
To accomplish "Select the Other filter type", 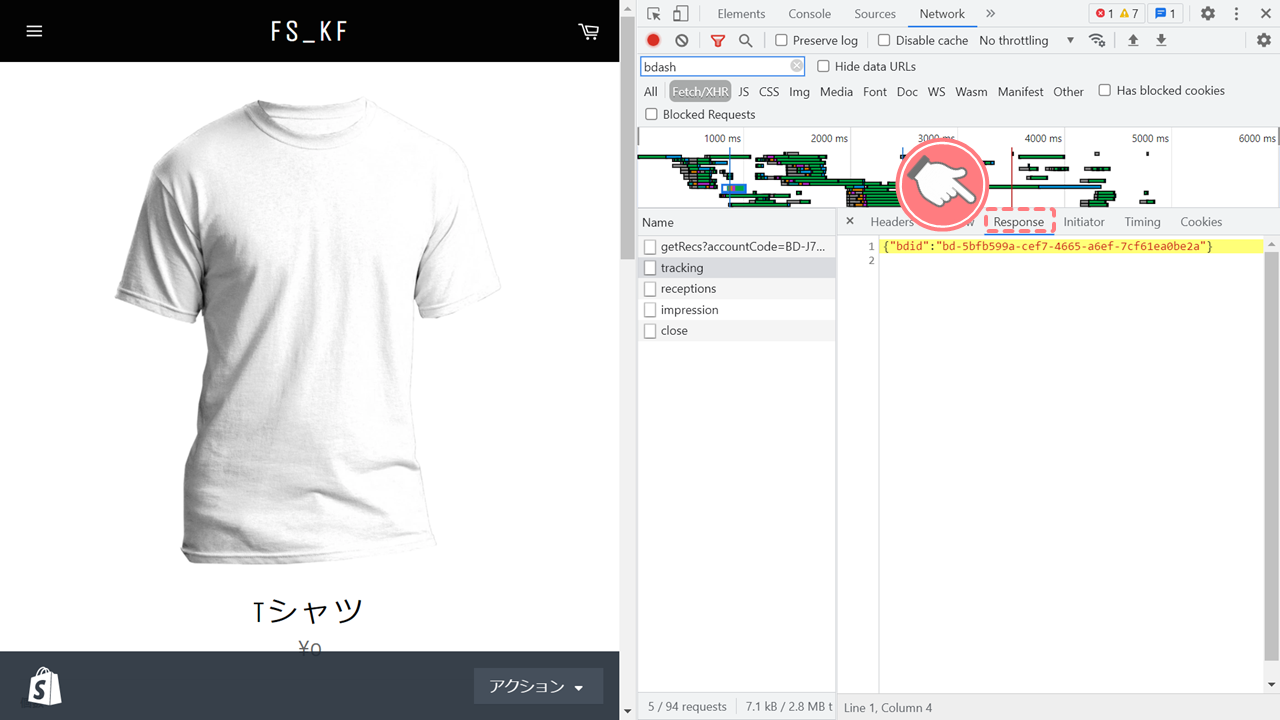I will (1068, 91).
